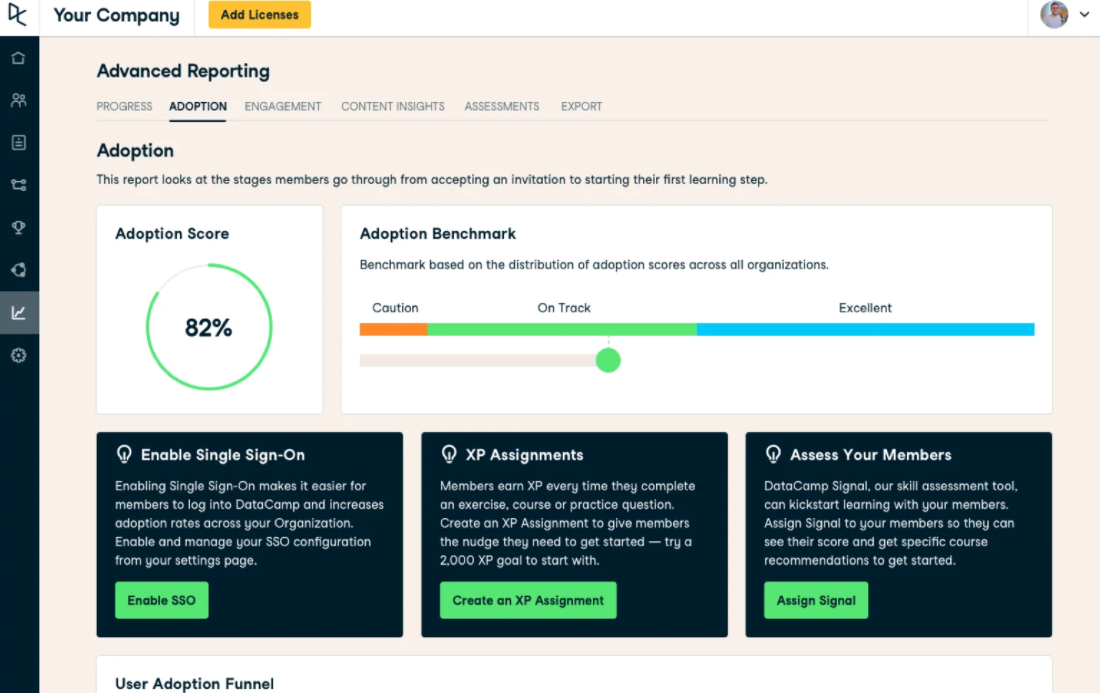Screen dimensions: 1100x693
Task: Open the Members people icon in sidebar
Action: [x=19, y=100]
